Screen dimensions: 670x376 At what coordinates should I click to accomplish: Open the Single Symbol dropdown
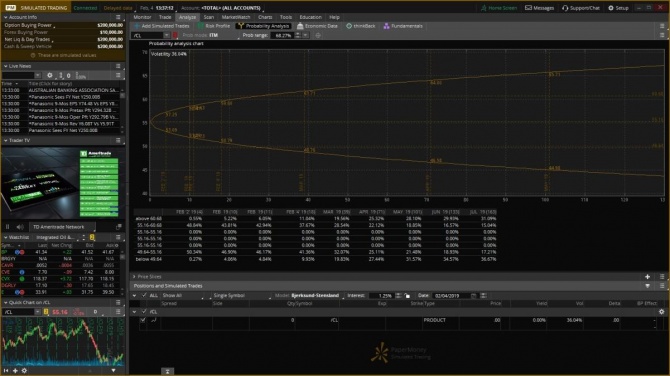click(x=241, y=296)
